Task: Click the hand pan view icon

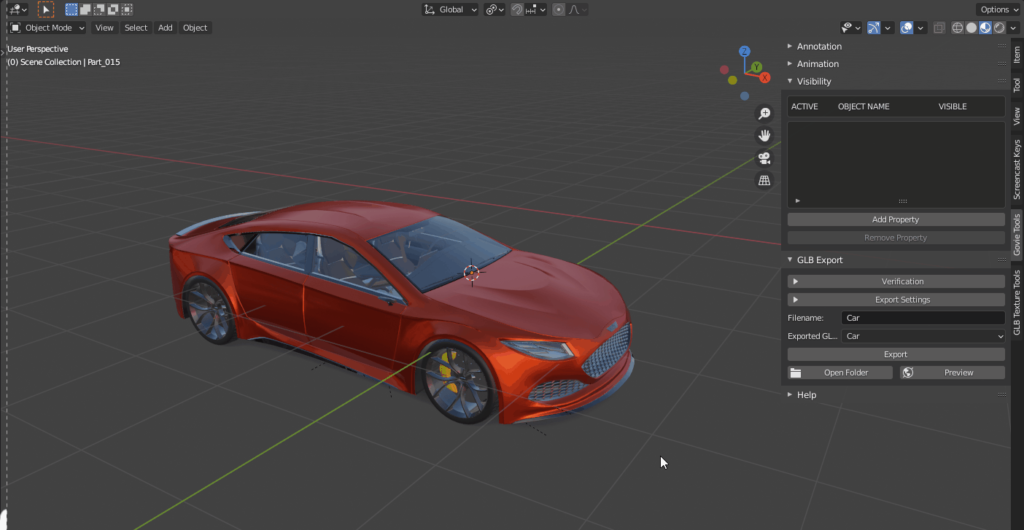Action: 764,136
